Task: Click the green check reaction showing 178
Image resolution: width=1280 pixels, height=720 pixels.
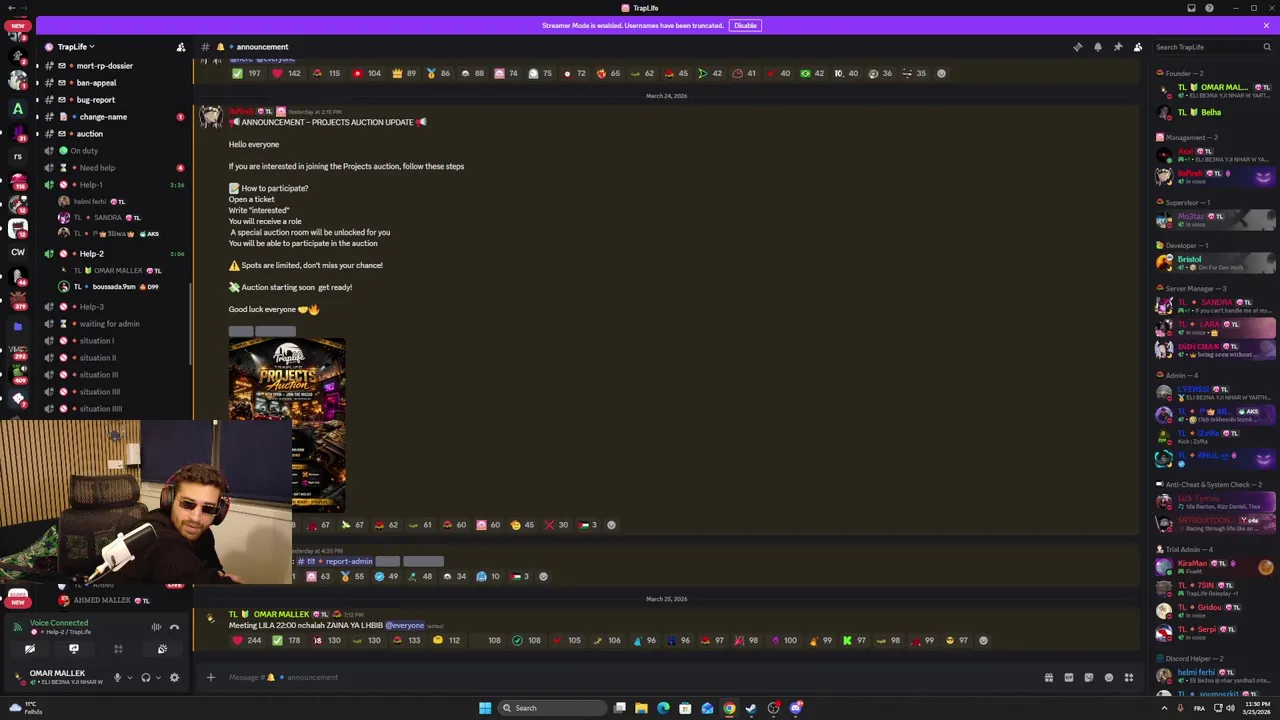Action: [288, 640]
